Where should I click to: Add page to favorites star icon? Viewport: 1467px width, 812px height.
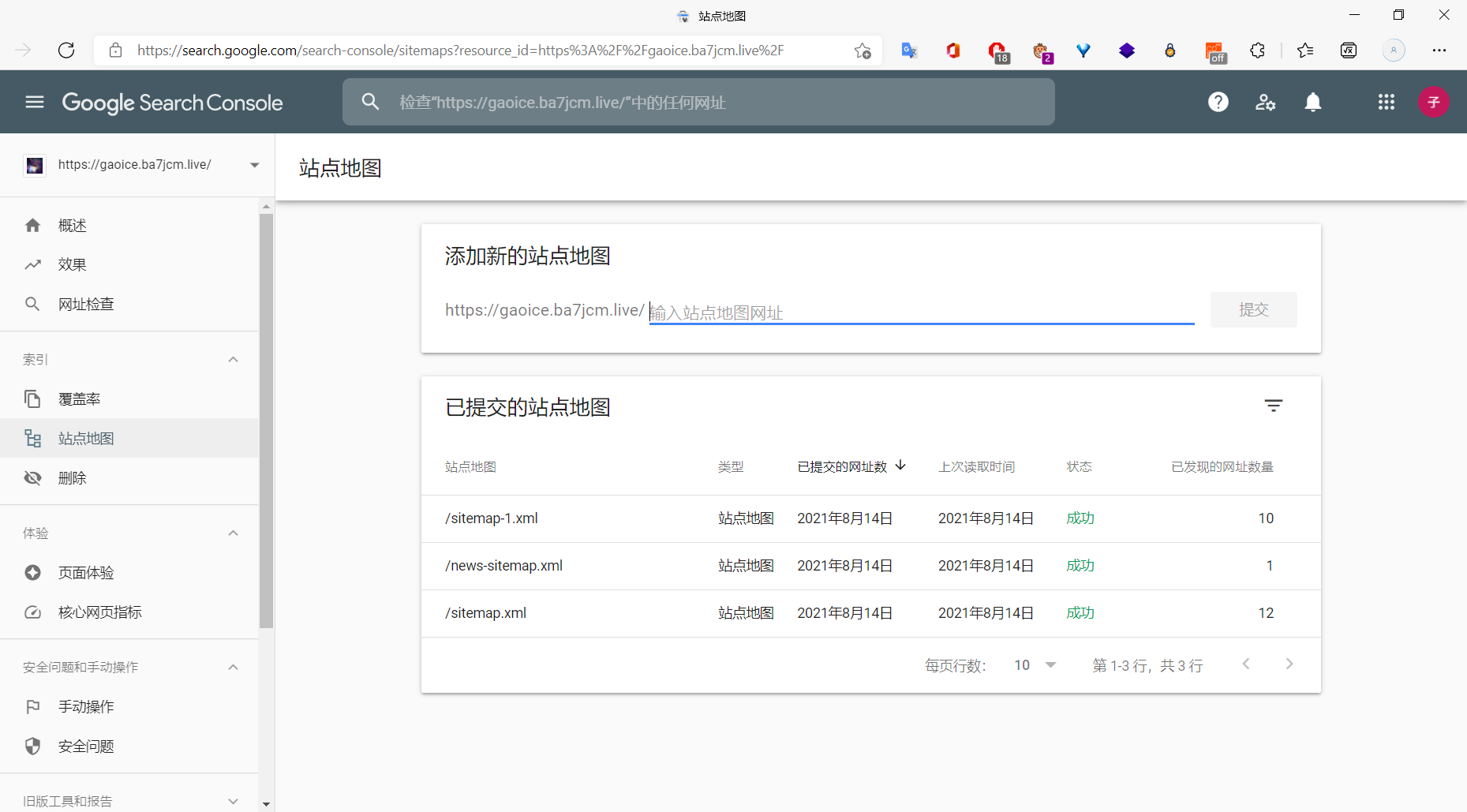pos(863,51)
